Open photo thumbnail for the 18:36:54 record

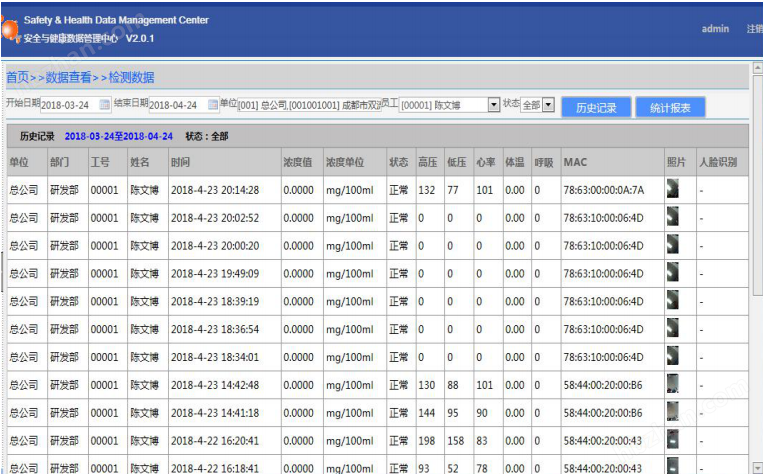(672, 328)
